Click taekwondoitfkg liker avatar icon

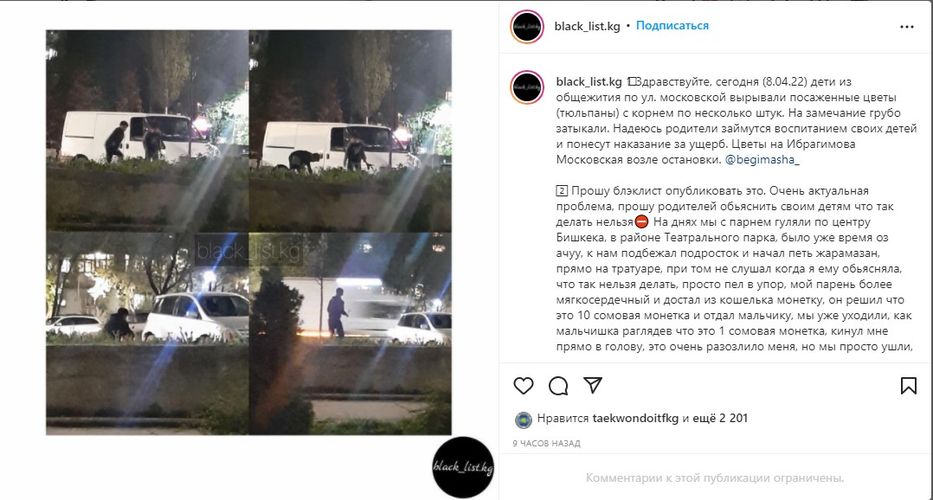(x=523, y=419)
